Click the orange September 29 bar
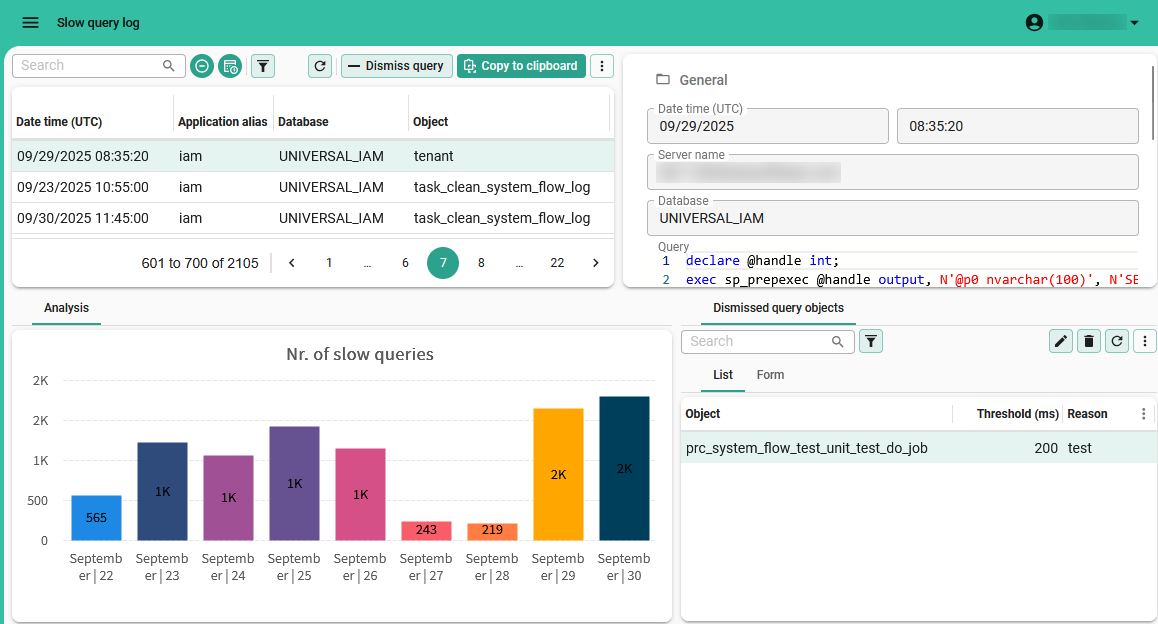Image resolution: width=1158 pixels, height=624 pixels. pos(558,474)
